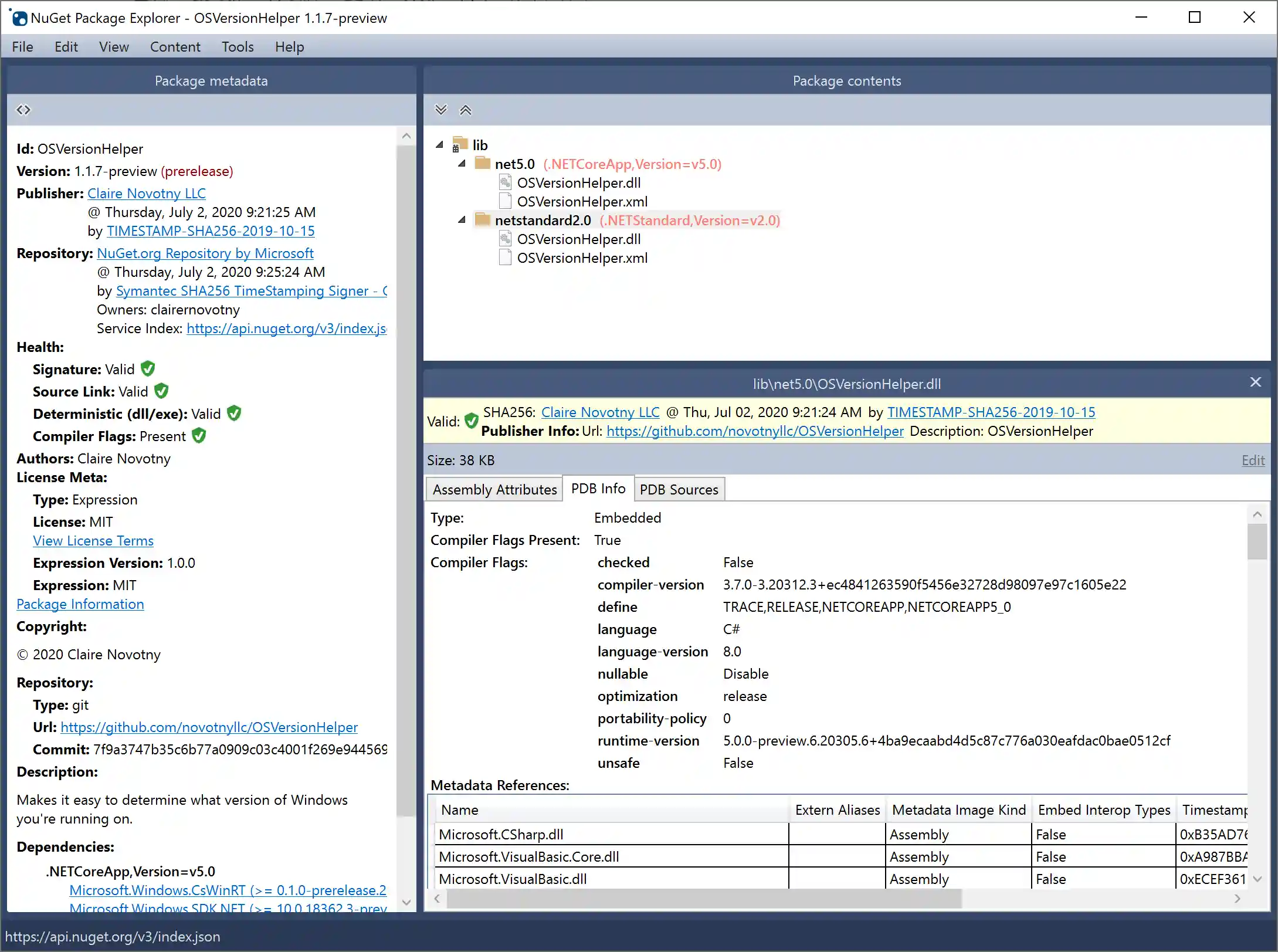Switch to the PDB Sources tab
This screenshot has height=952, width=1278.
tap(679, 489)
